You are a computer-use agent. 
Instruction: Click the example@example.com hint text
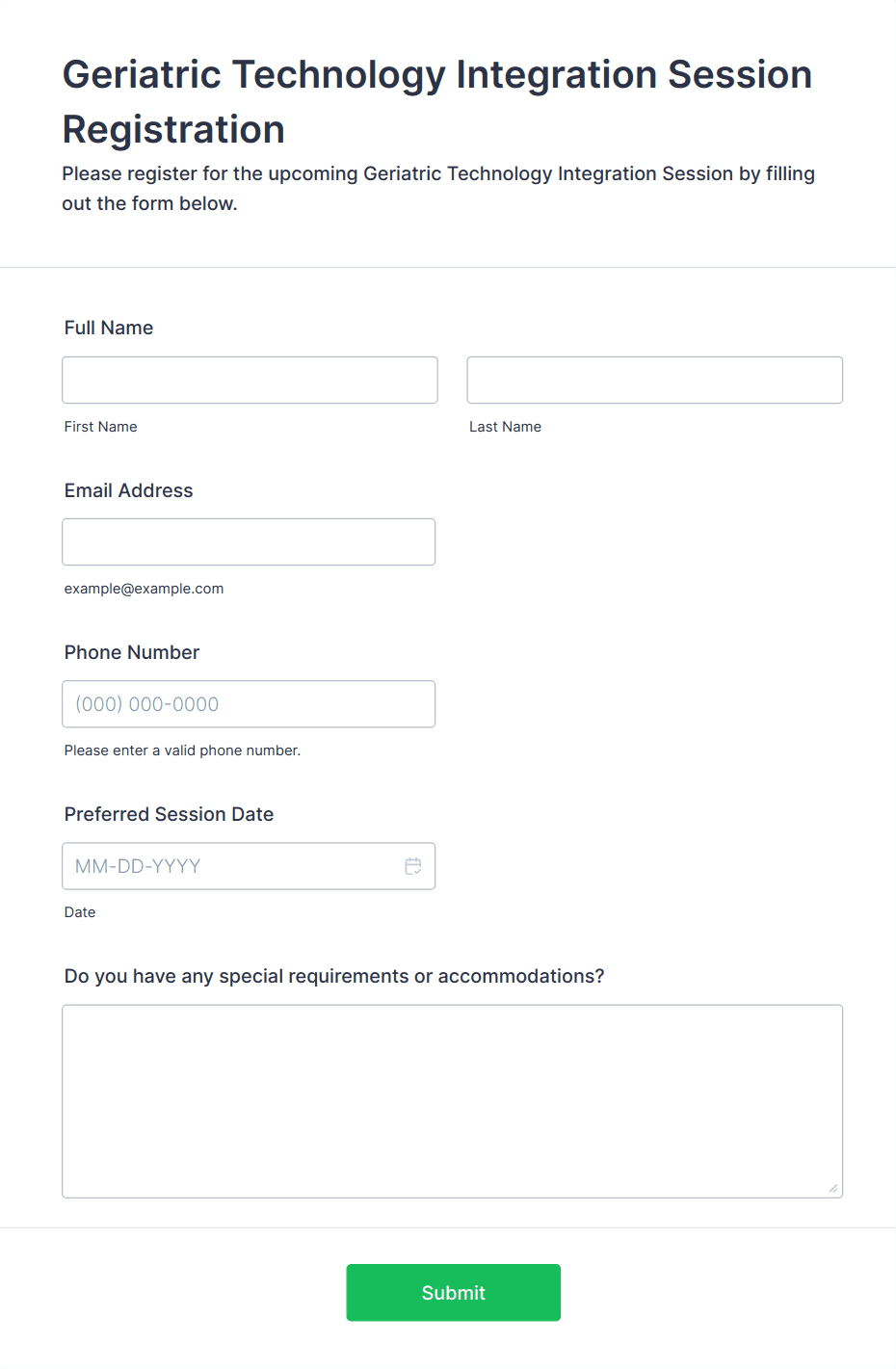[145, 589]
